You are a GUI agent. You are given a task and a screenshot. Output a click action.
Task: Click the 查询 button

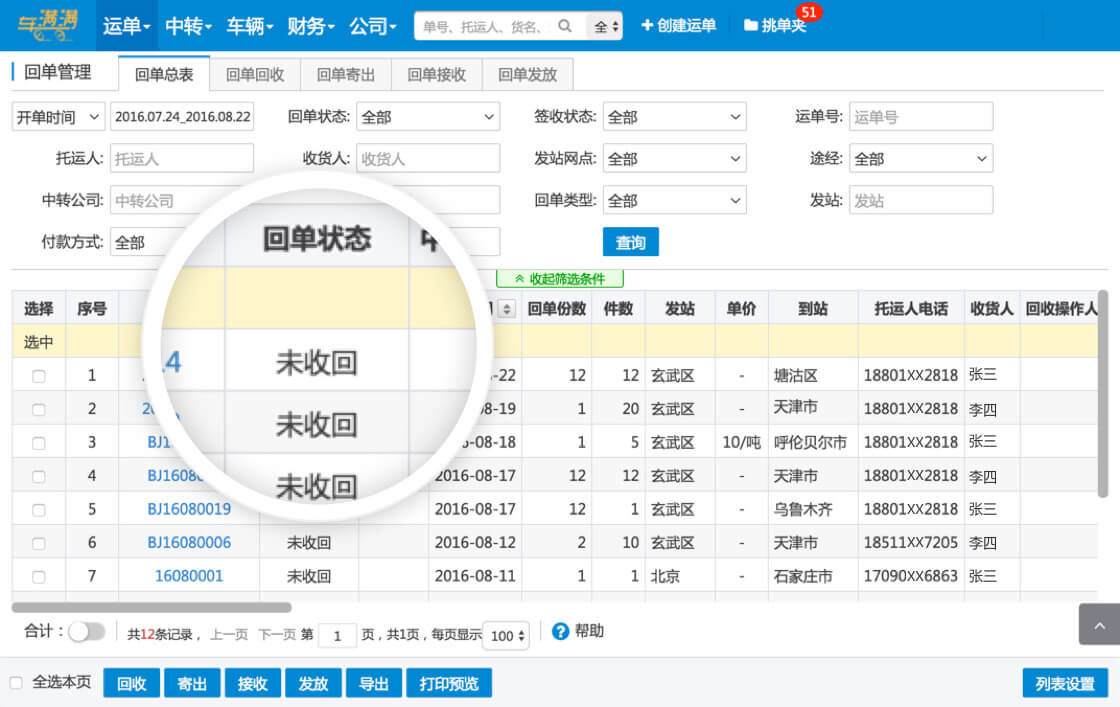[x=631, y=242]
